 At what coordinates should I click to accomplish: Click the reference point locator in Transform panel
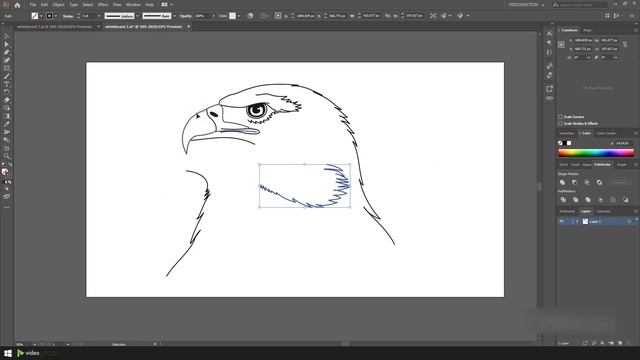tap(562, 44)
